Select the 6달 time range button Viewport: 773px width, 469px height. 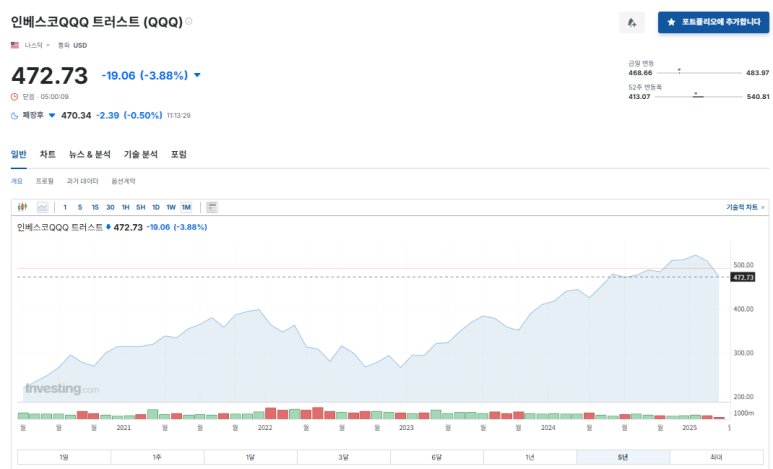tap(436, 457)
